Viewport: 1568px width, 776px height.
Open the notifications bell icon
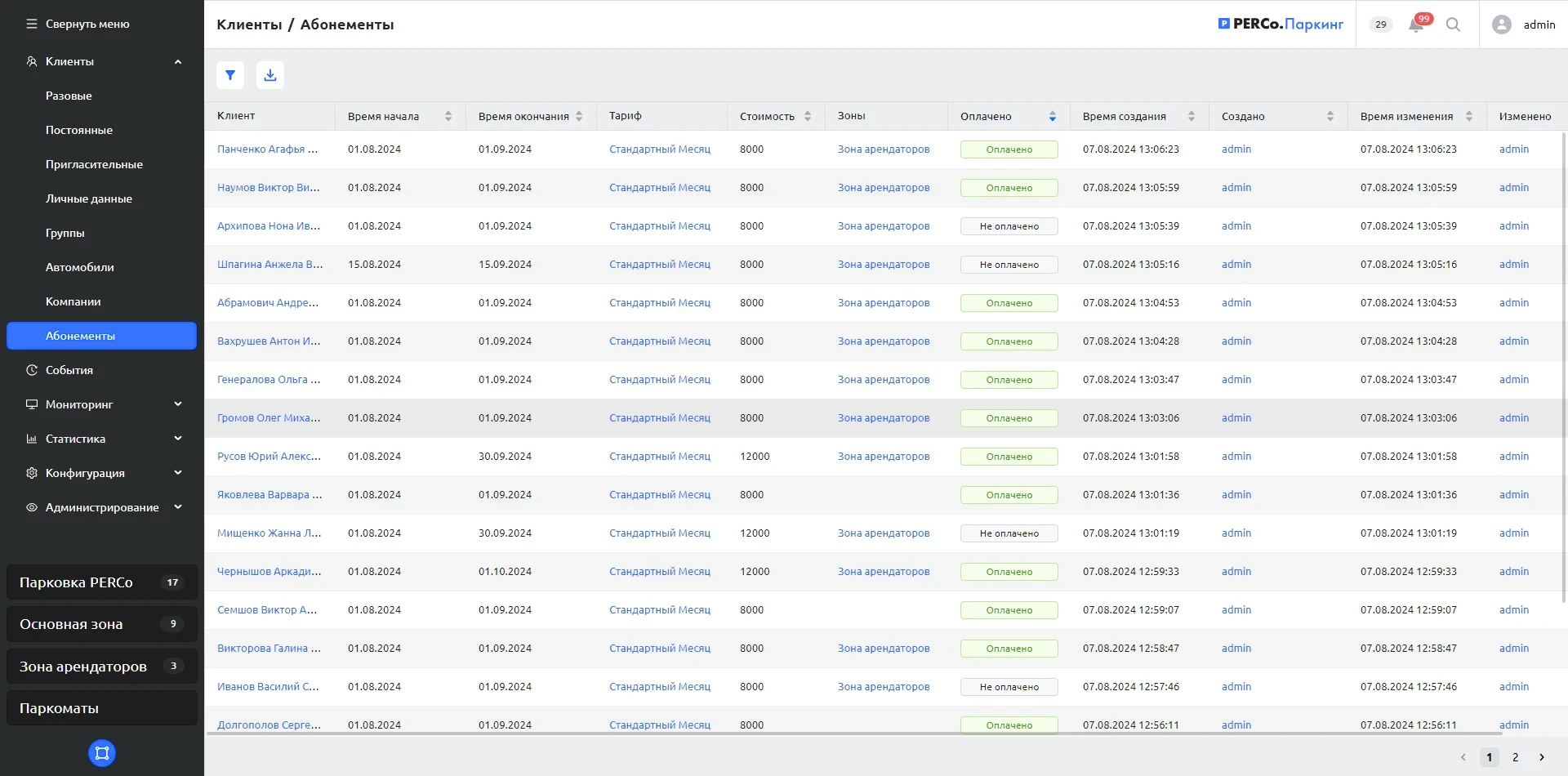pyautogui.click(x=1416, y=25)
